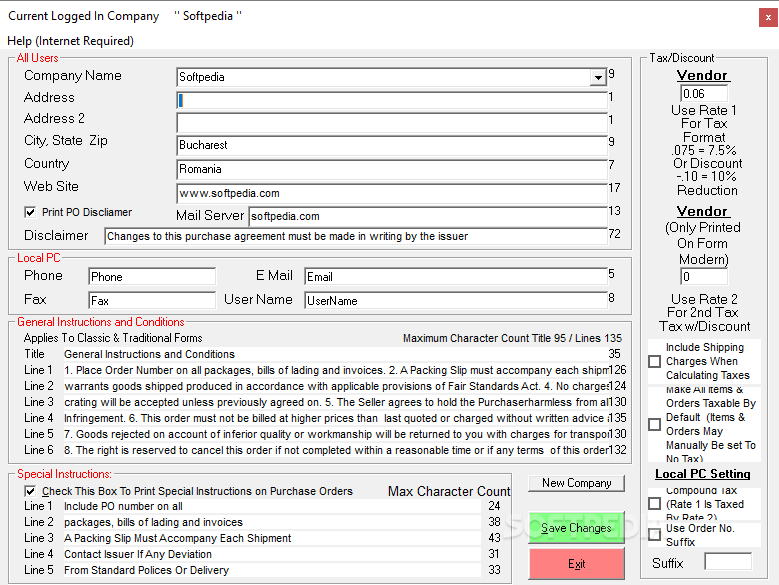Edit the Country field containing Romania
The width and height of the screenshot is (779, 585).
[392, 169]
